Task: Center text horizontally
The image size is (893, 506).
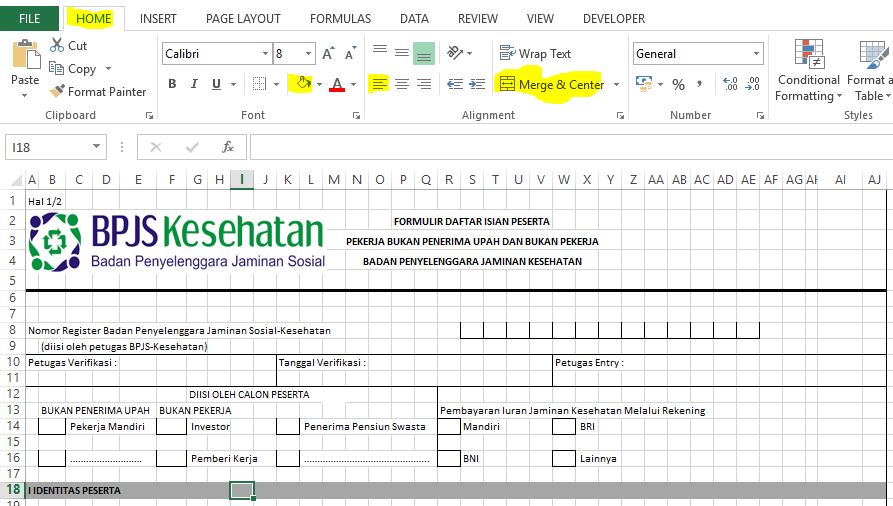Action: click(x=402, y=84)
